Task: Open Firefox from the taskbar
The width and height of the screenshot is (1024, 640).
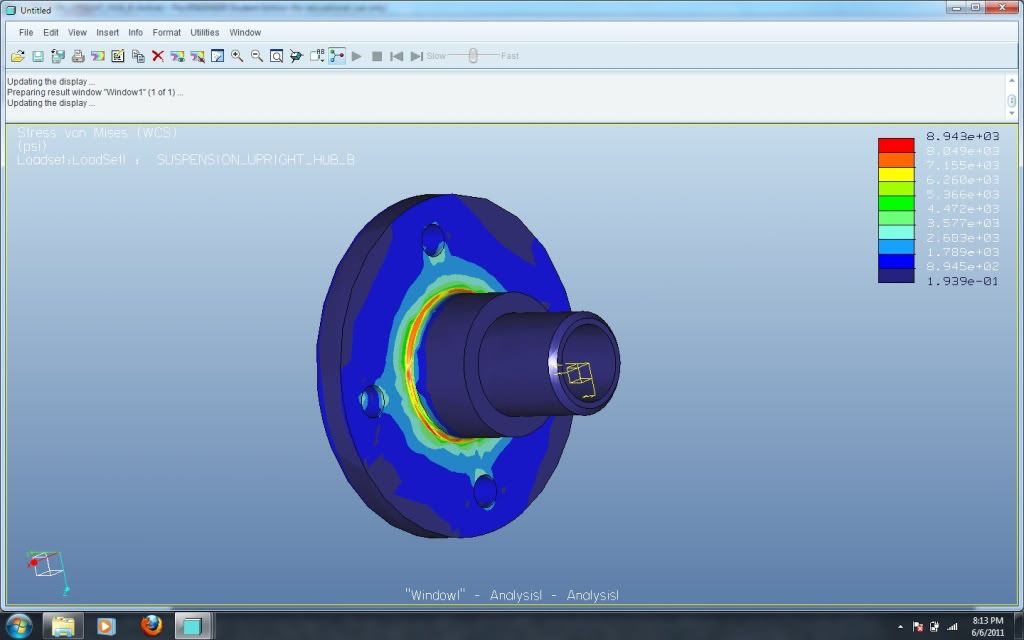Action: tap(150, 628)
